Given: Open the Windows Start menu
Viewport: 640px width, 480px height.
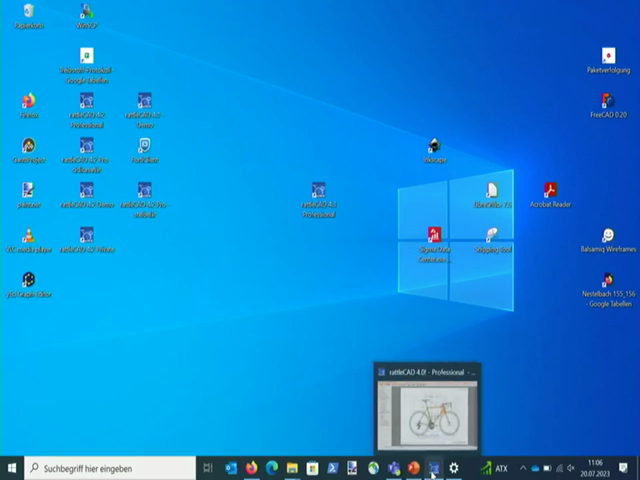Looking at the screenshot, I should (12, 468).
